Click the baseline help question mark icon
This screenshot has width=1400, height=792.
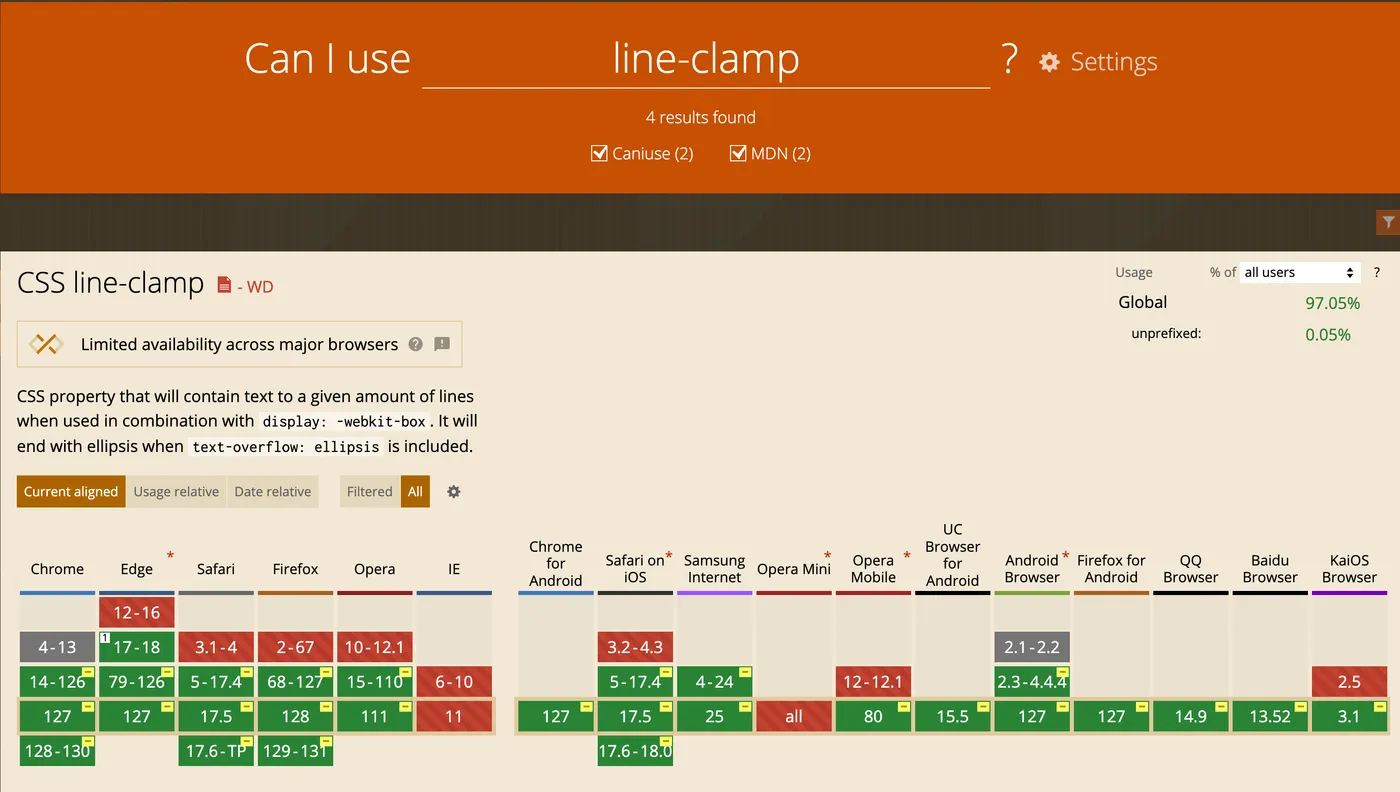coord(416,344)
